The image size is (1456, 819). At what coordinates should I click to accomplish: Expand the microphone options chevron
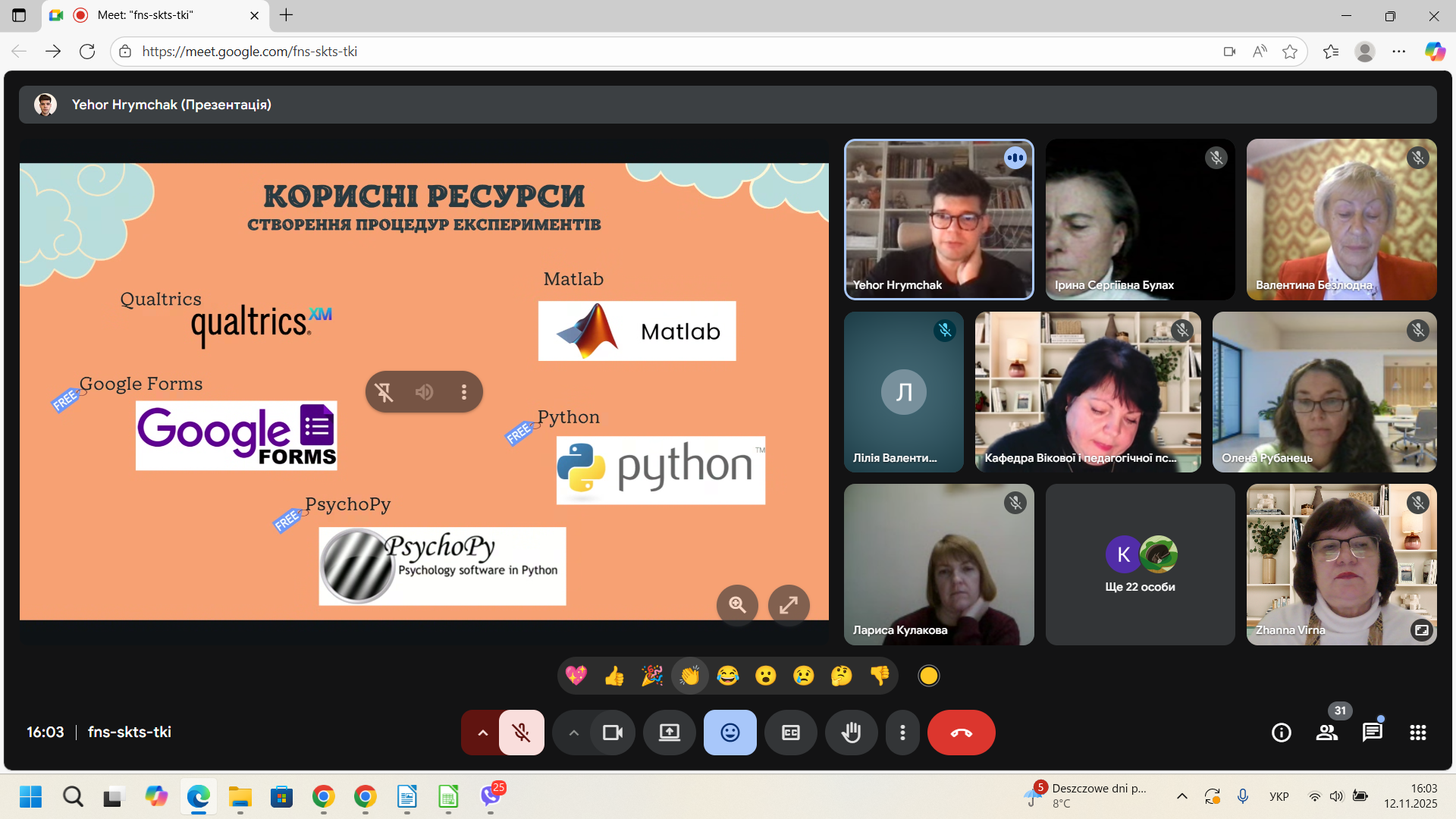point(482,733)
